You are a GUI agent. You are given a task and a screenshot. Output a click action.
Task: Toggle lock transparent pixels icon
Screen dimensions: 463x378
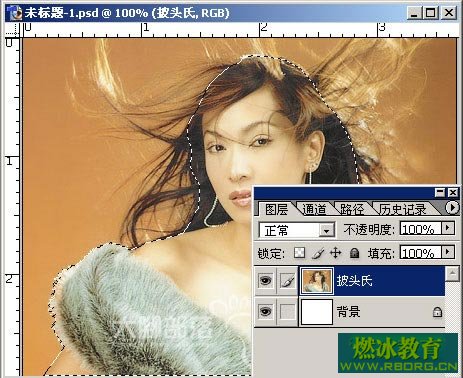299,253
